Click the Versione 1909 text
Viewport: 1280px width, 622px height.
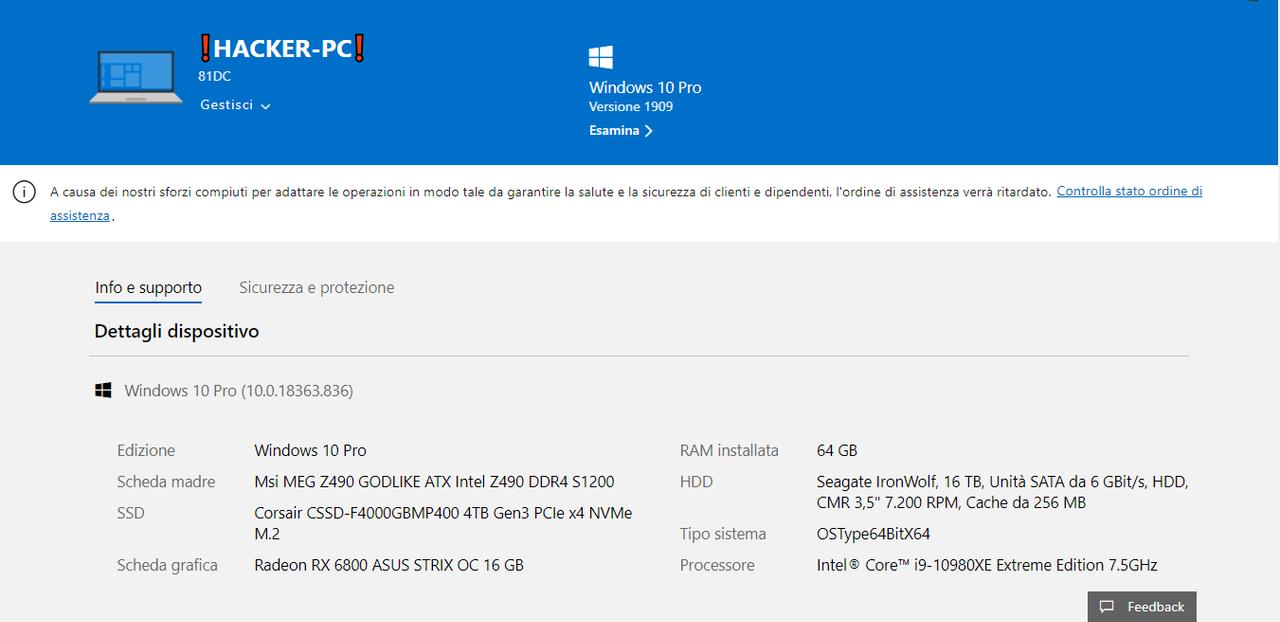point(631,107)
